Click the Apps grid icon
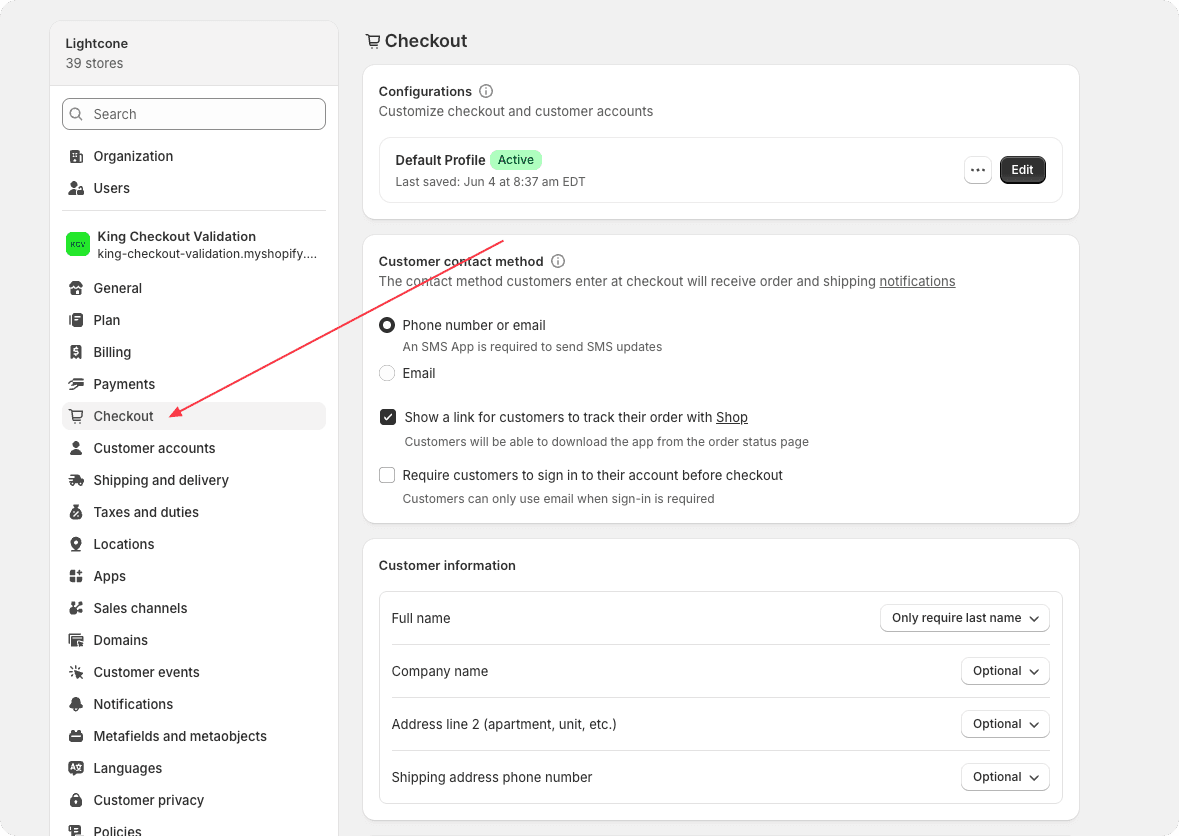Image resolution: width=1179 pixels, height=836 pixels. 76,576
